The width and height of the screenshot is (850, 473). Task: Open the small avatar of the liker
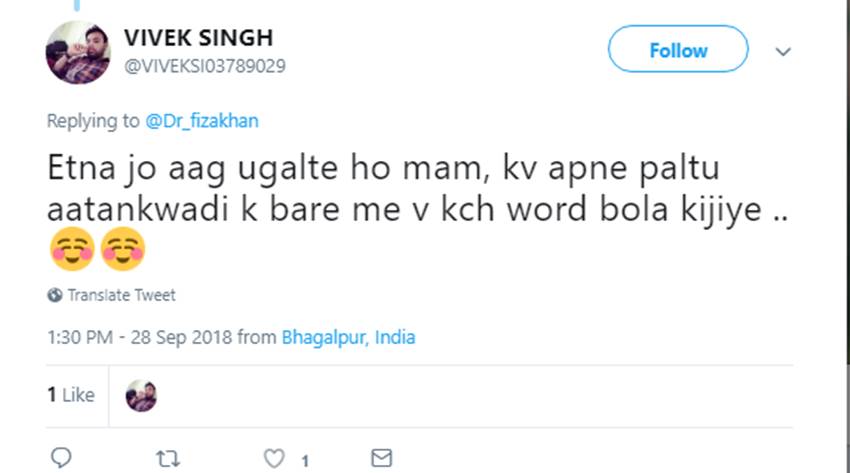click(141, 396)
